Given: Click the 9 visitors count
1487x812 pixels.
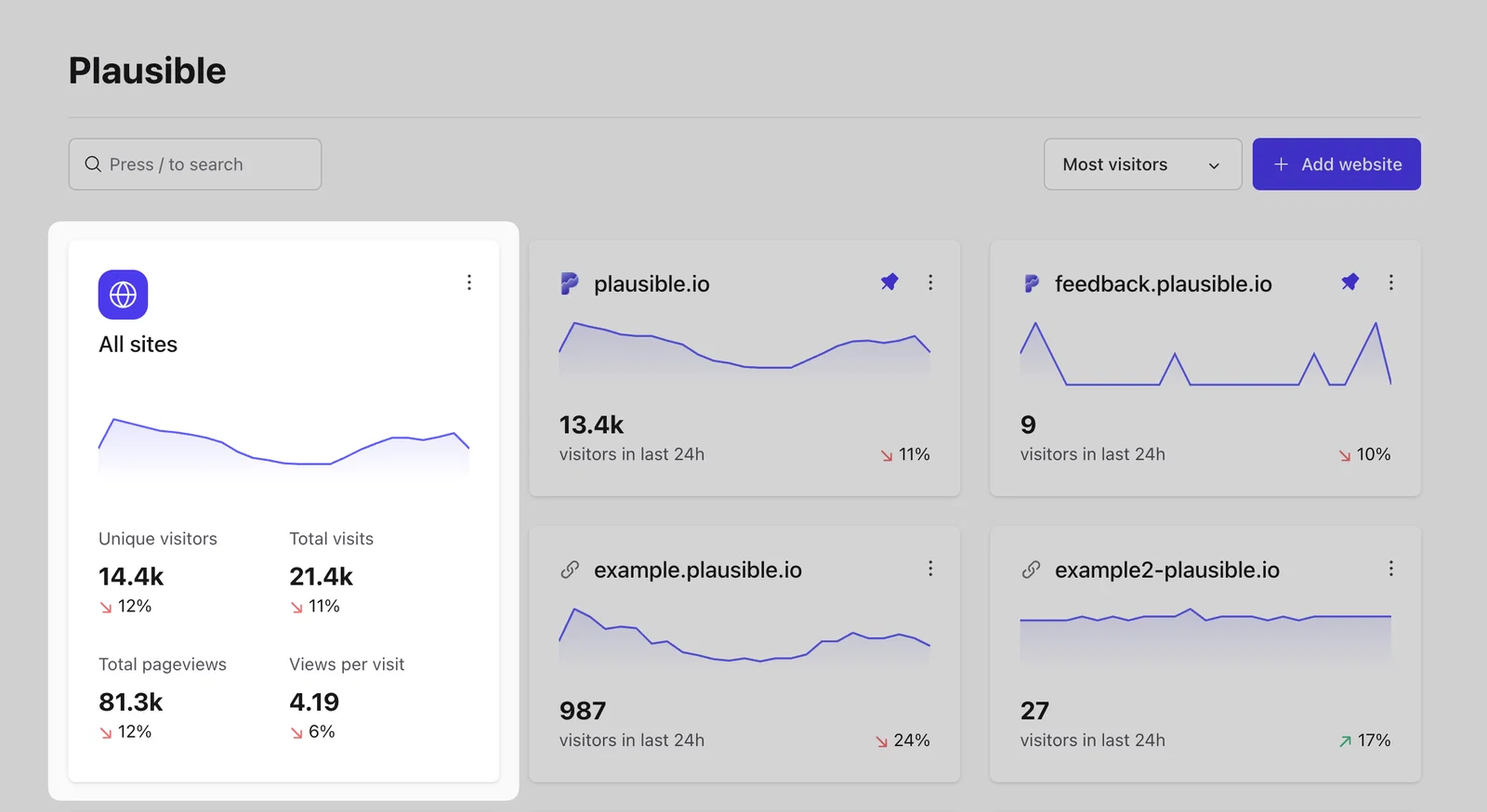Looking at the screenshot, I should (x=1028, y=425).
